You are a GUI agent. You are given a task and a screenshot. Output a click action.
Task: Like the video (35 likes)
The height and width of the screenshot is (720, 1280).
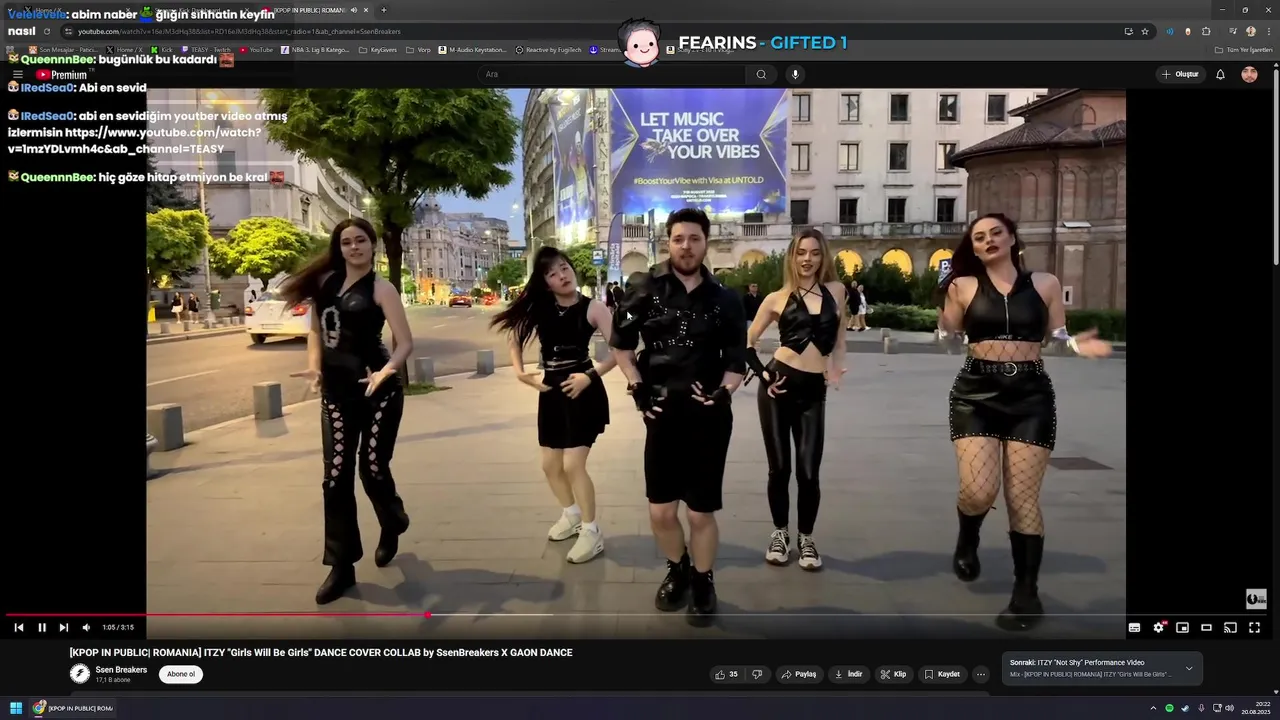(727, 674)
